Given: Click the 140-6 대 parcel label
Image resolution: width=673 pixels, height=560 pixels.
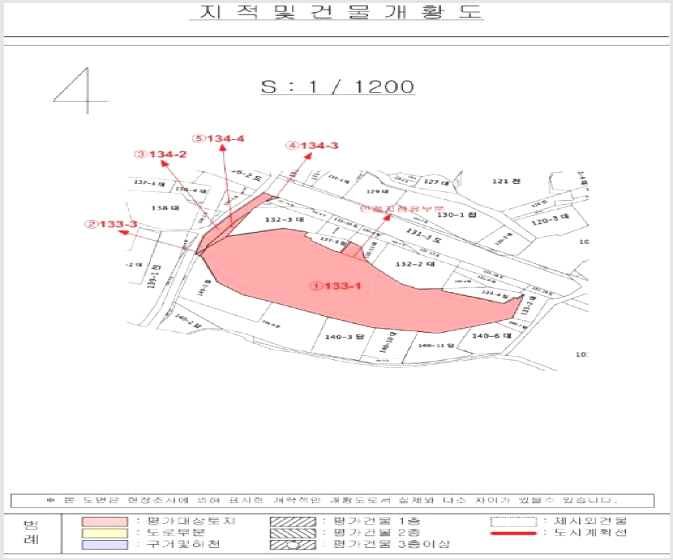Looking at the screenshot, I should pyautogui.click(x=492, y=336).
